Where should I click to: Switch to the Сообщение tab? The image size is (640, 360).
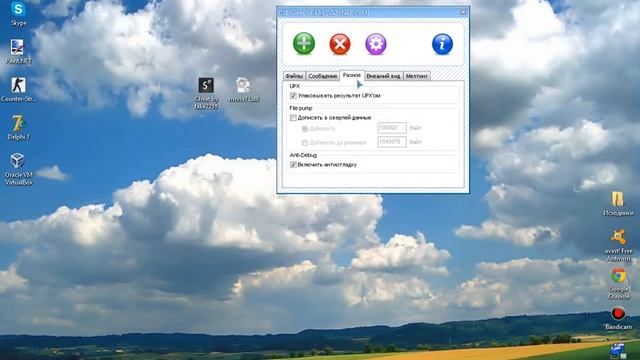coord(322,76)
